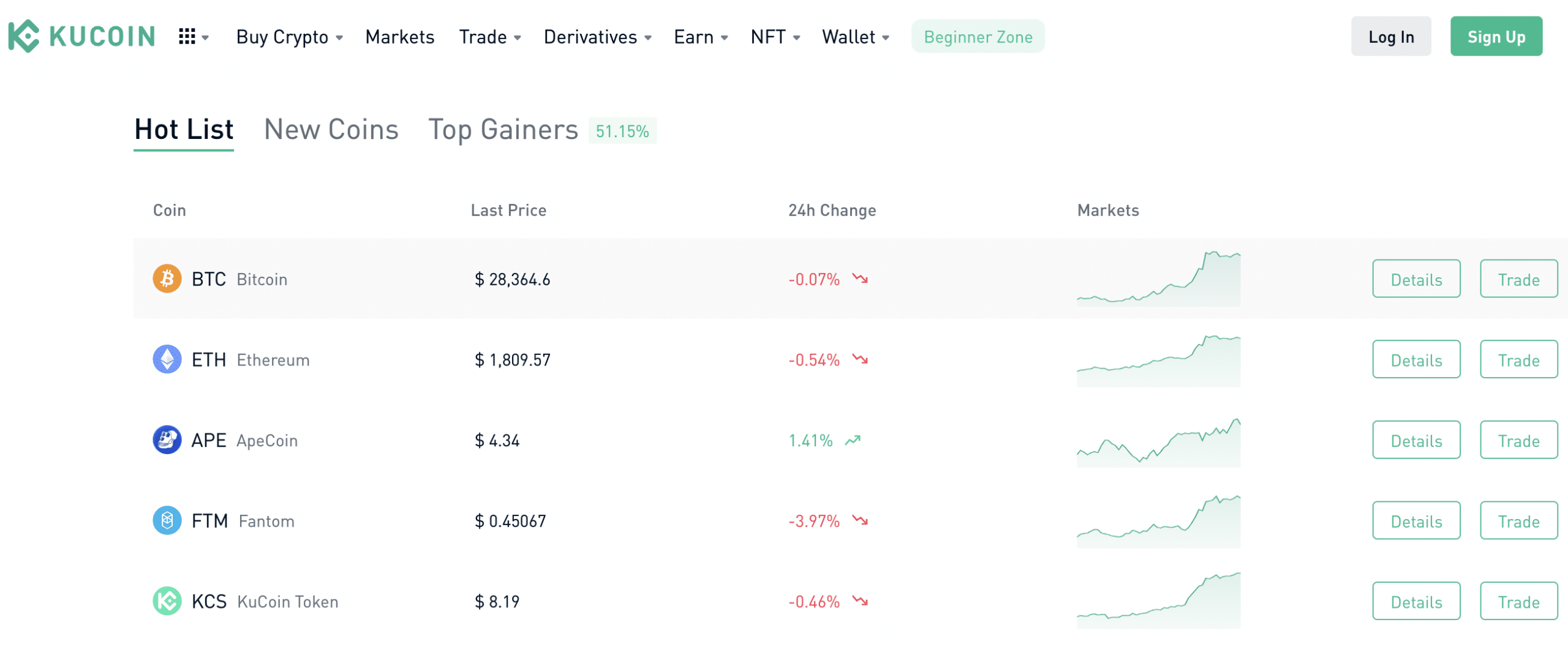Switch to the New Coins tab
Image resolution: width=1568 pixels, height=658 pixels.
click(331, 130)
